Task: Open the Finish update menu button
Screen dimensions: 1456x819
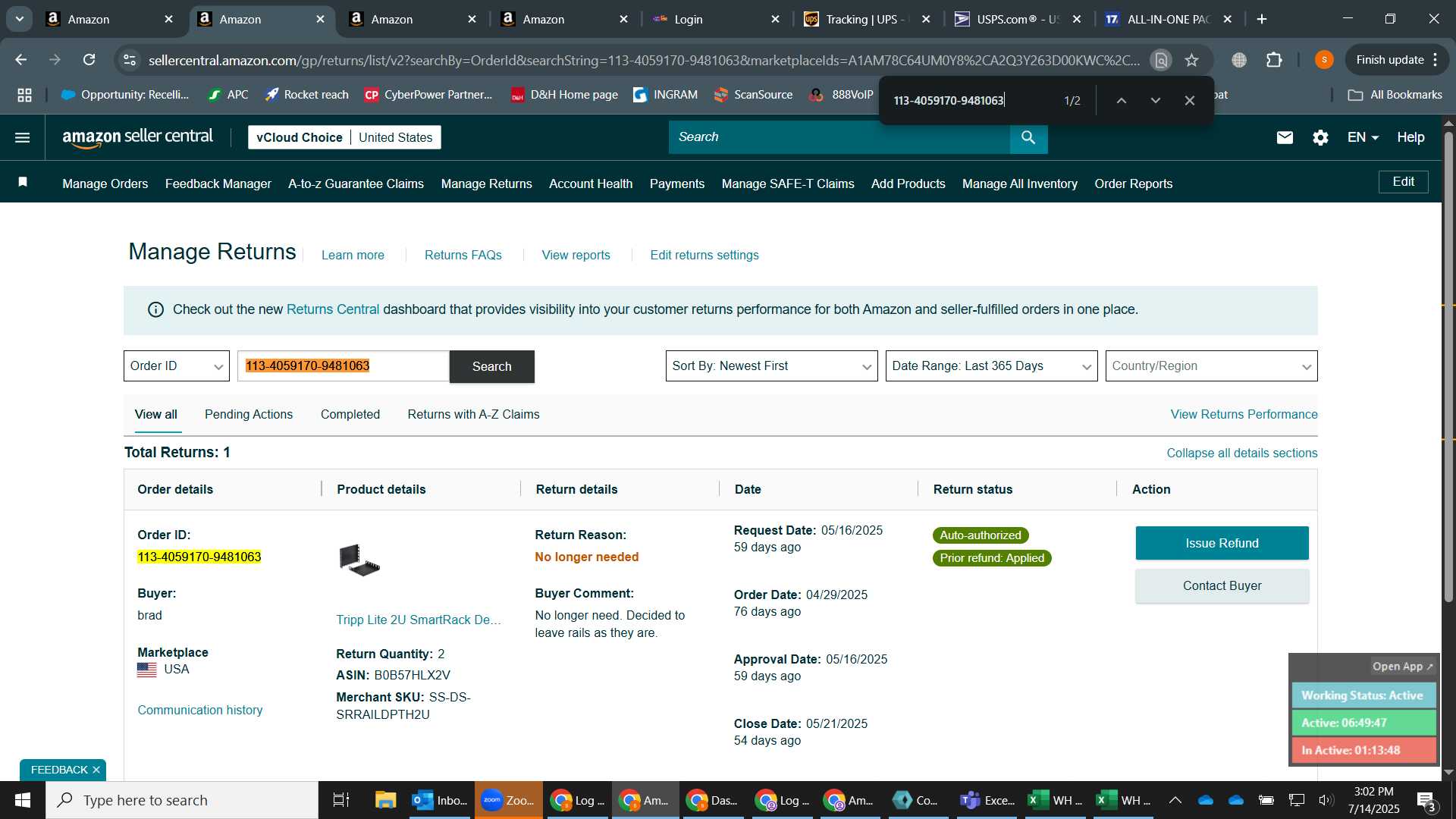Action: click(x=1397, y=60)
